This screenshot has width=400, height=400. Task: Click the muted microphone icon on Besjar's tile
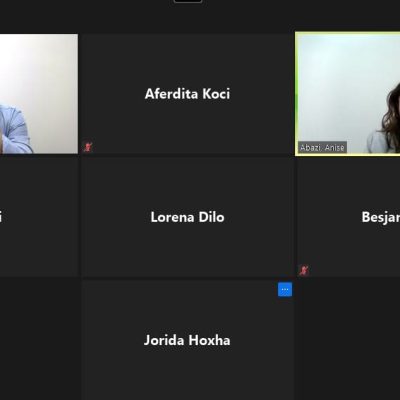coord(303,270)
